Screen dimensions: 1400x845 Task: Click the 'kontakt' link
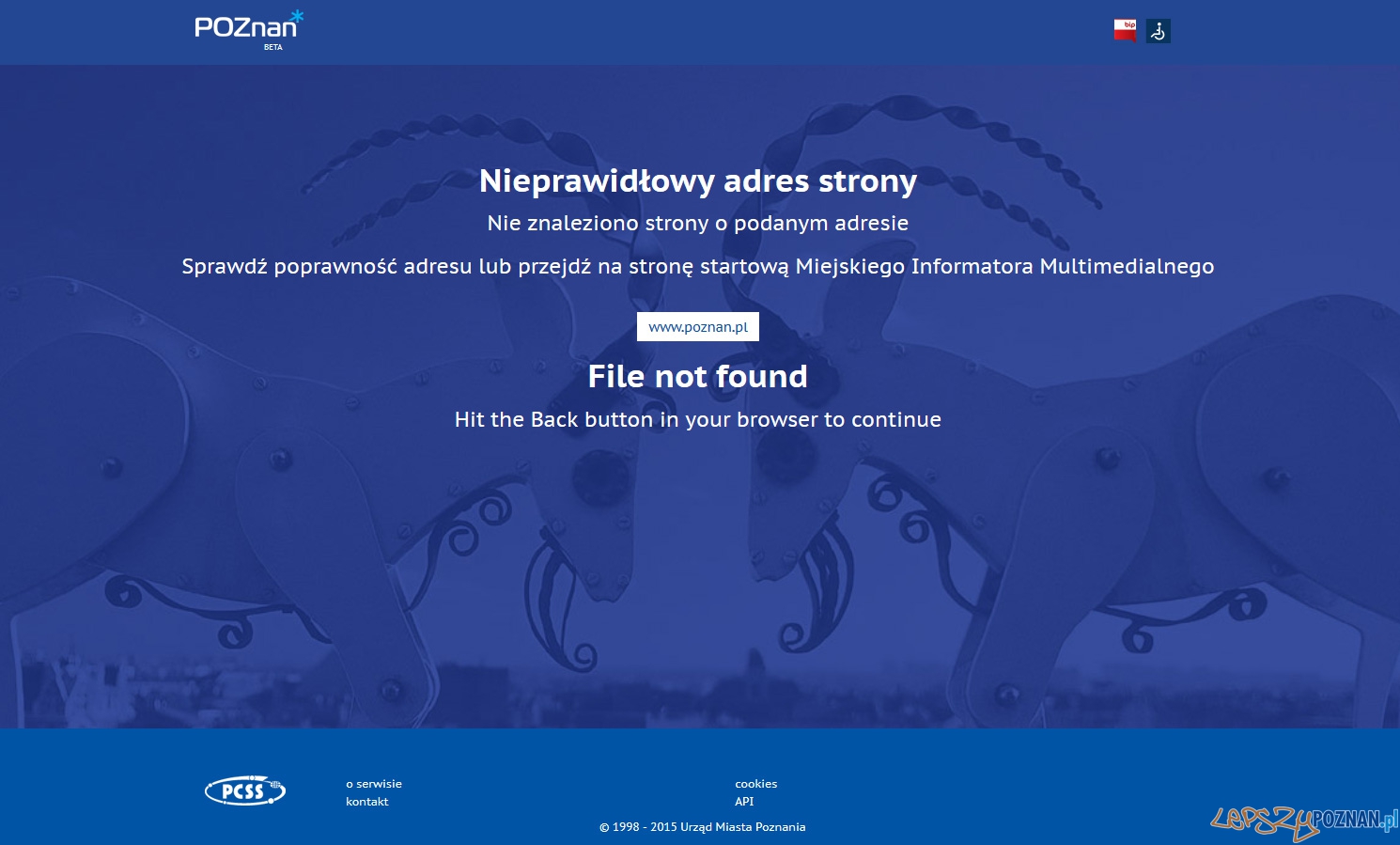click(x=366, y=801)
